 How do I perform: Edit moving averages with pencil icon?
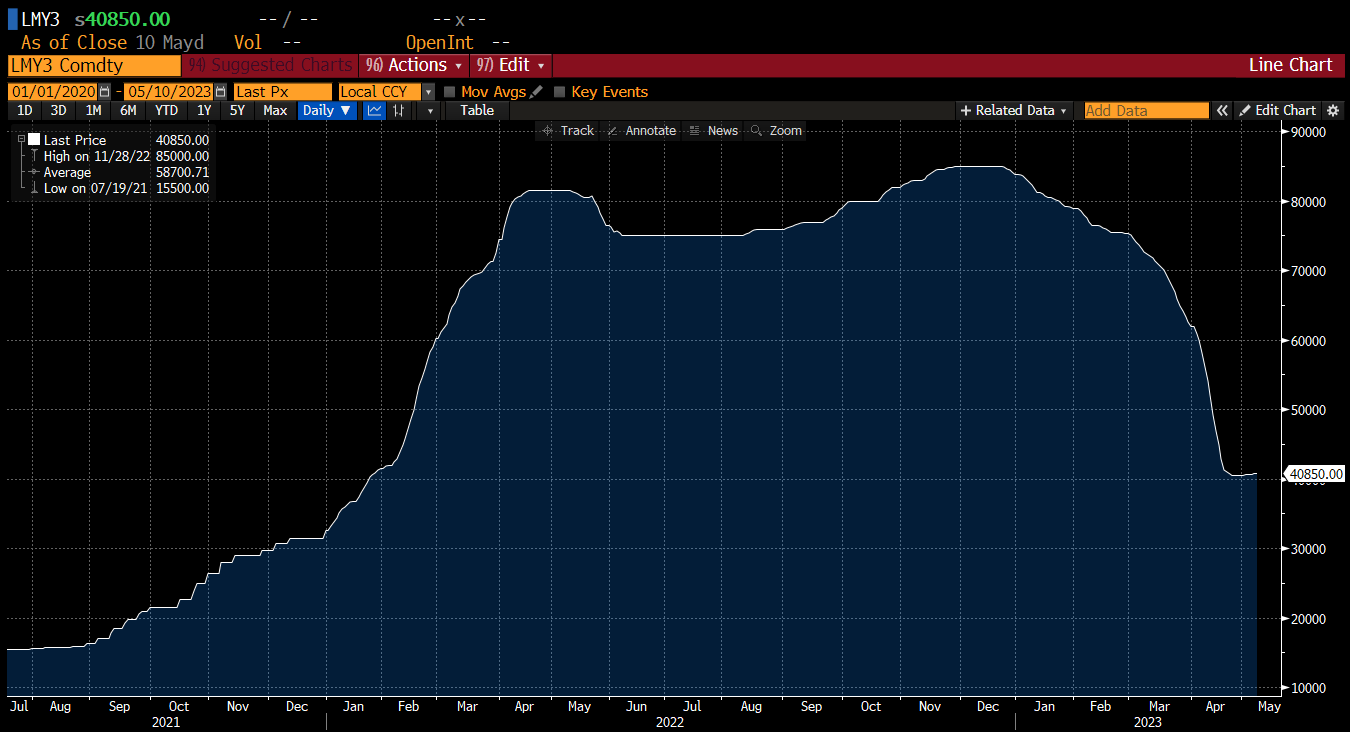(x=536, y=92)
